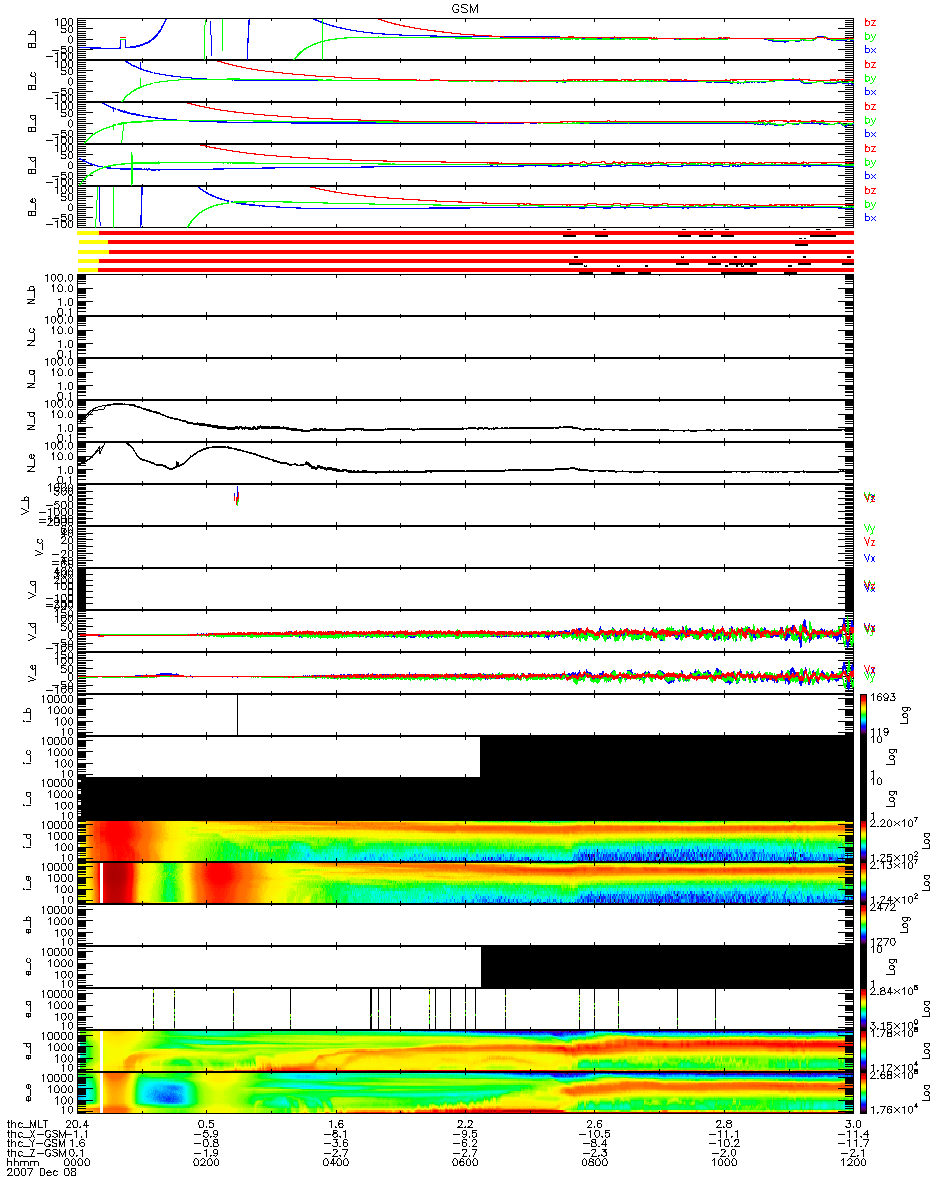The width and height of the screenshot is (930, 1200).
Task: Click the spike in the V_b panel
Action: pos(236,496)
